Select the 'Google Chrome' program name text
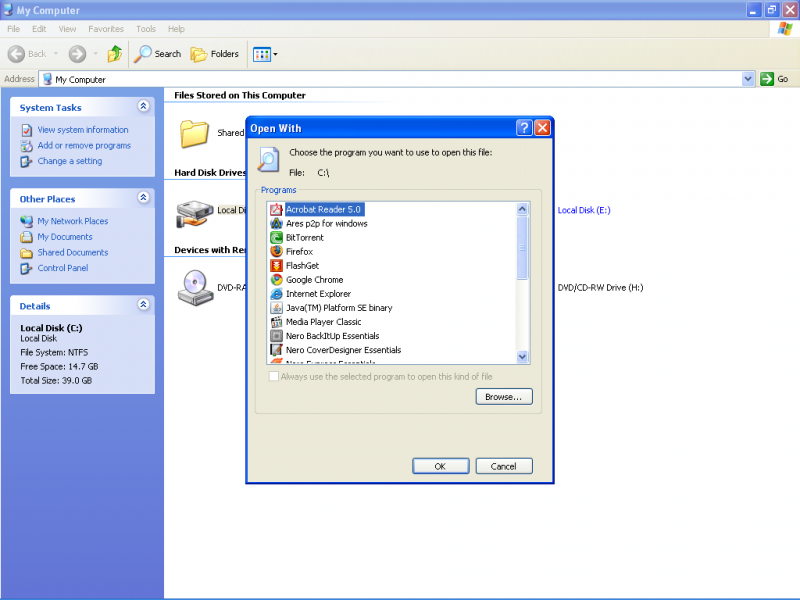The width and height of the screenshot is (800, 600). coord(314,280)
